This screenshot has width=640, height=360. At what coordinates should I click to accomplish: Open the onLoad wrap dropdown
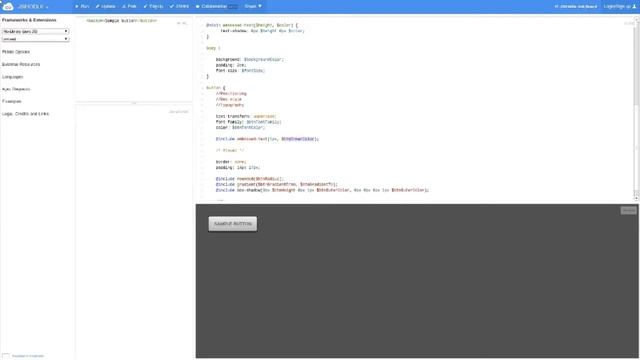[x=35, y=39]
